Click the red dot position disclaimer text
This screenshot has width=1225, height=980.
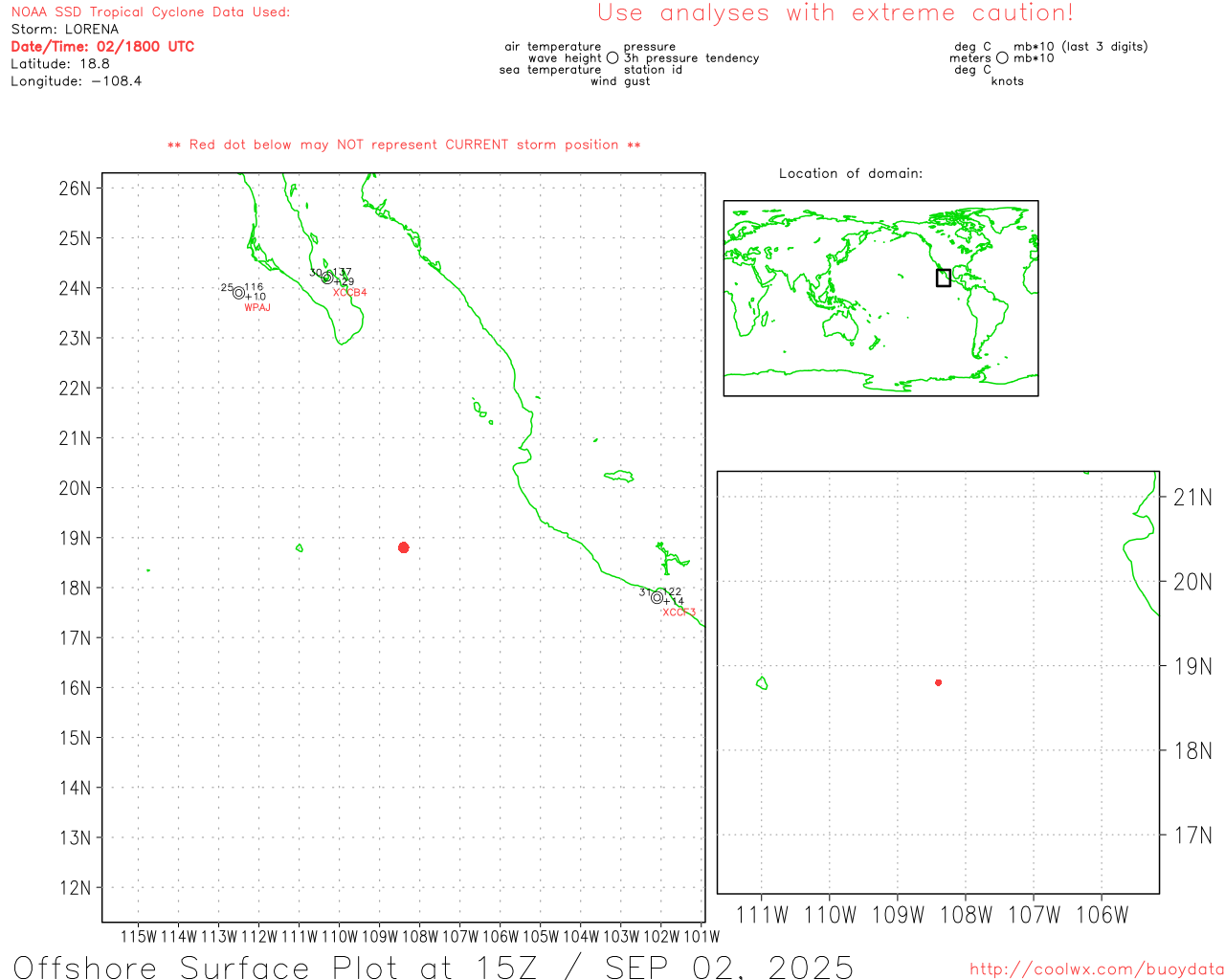404,145
